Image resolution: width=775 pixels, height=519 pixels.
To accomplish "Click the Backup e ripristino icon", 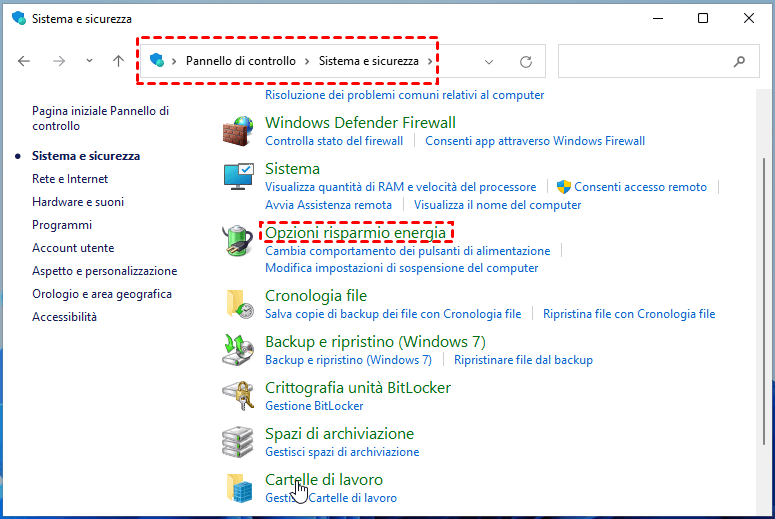I will click(x=238, y=349).
